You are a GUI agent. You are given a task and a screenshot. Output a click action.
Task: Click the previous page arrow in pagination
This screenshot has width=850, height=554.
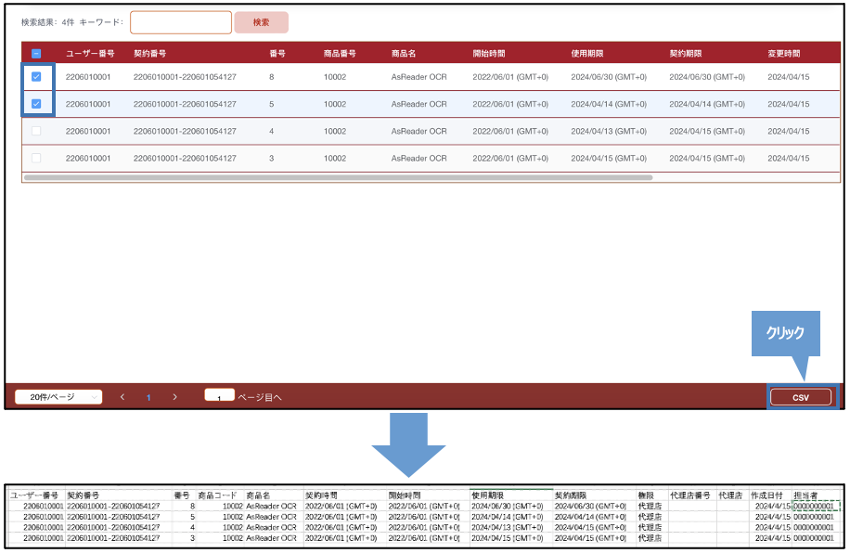[x=123, y=397]
